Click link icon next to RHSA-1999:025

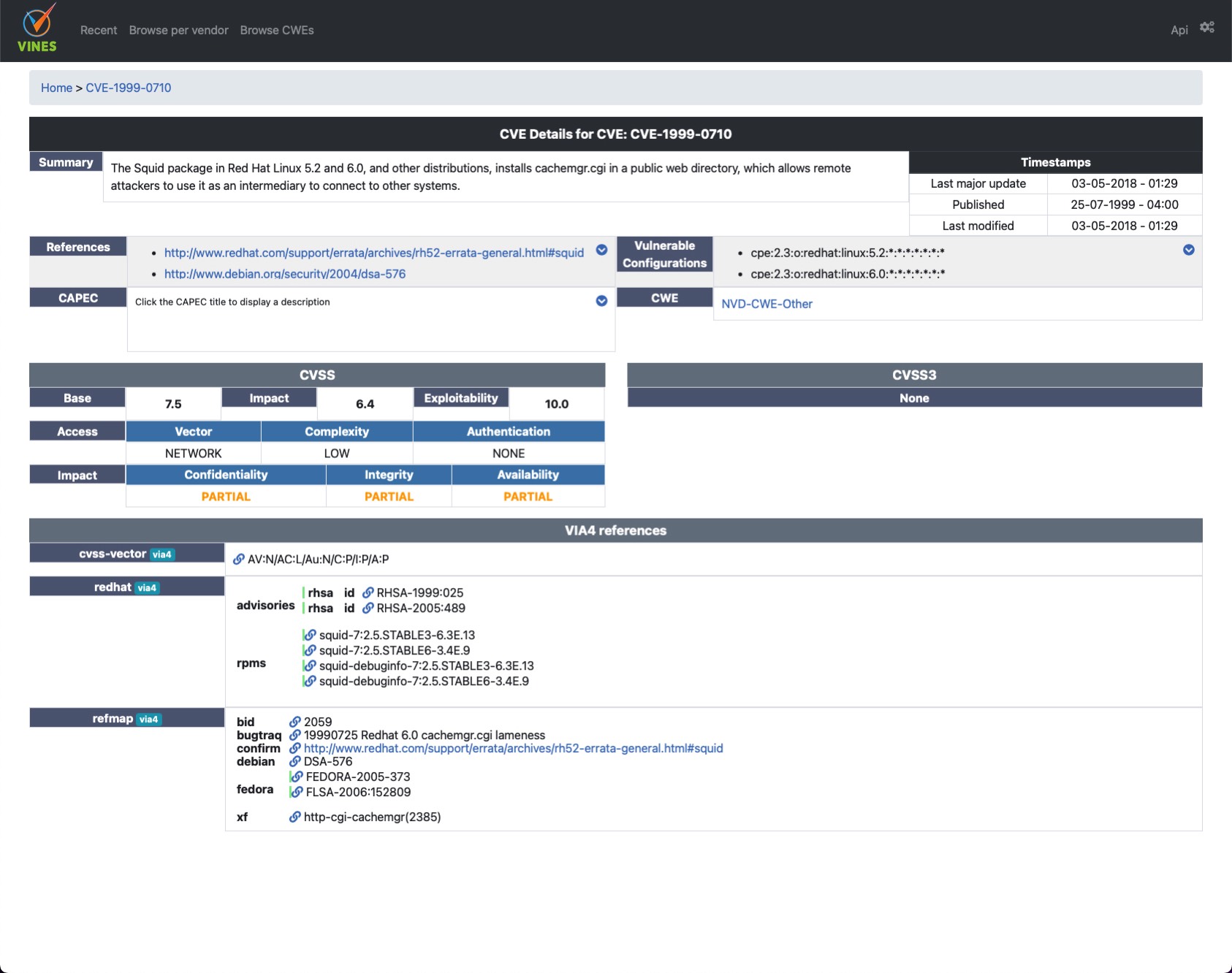[368, 592]
